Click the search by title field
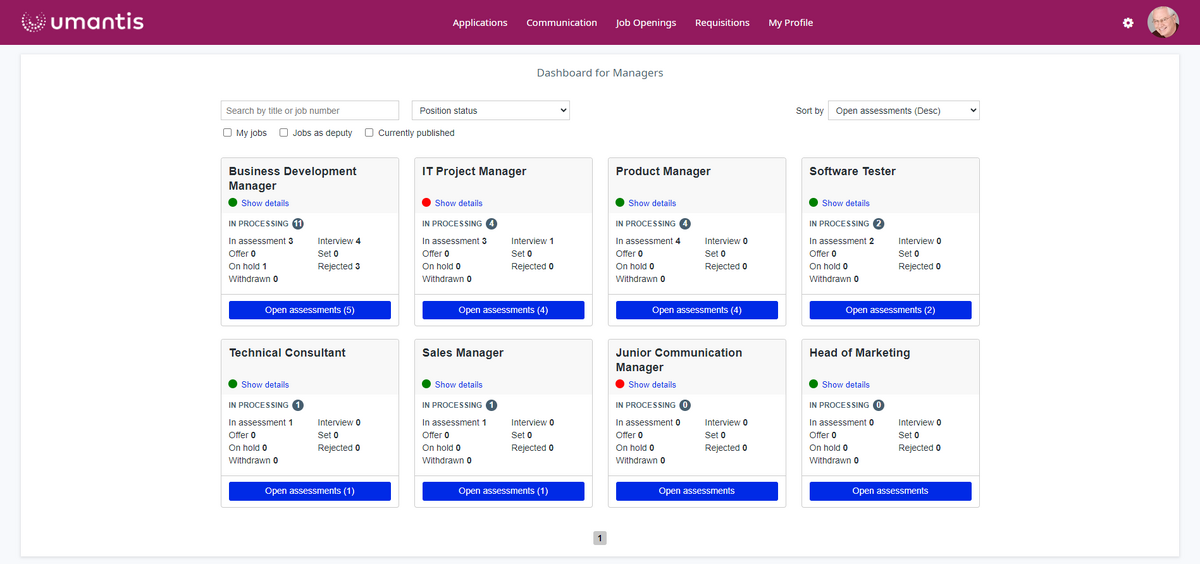This screenshot has height=564, width=1200. [x=310, y=111]
